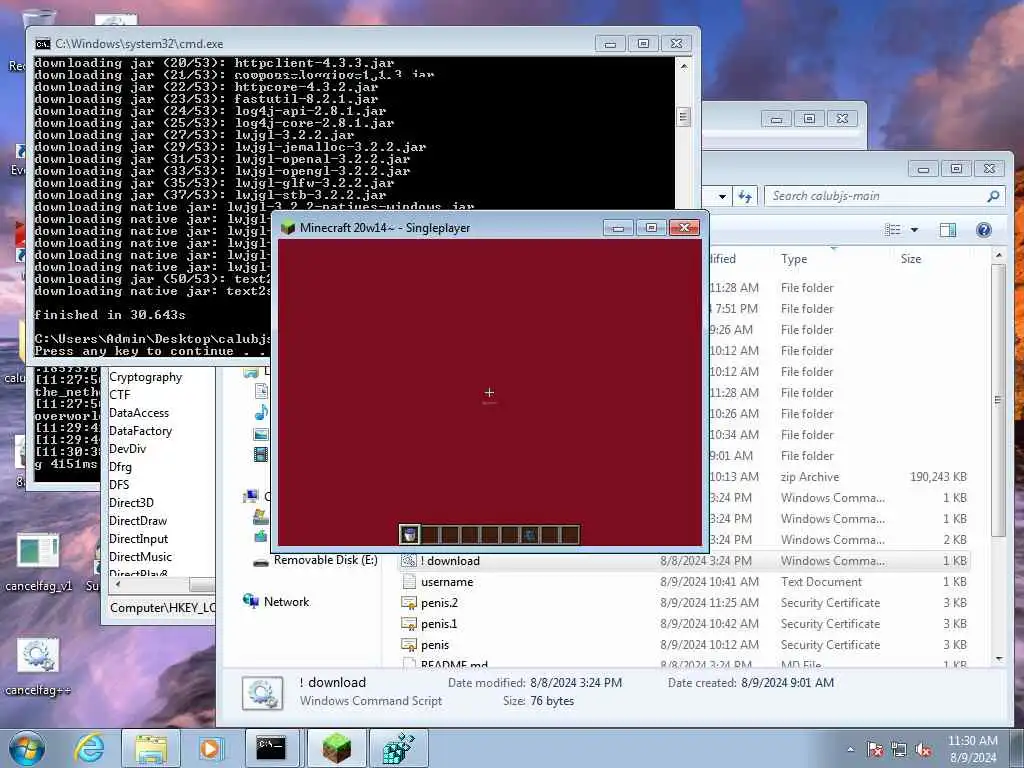Click the Videos library icon in navigation pane
This screenshot has width=1024, height=768.
pyautogui.click(x=261, y=454)
